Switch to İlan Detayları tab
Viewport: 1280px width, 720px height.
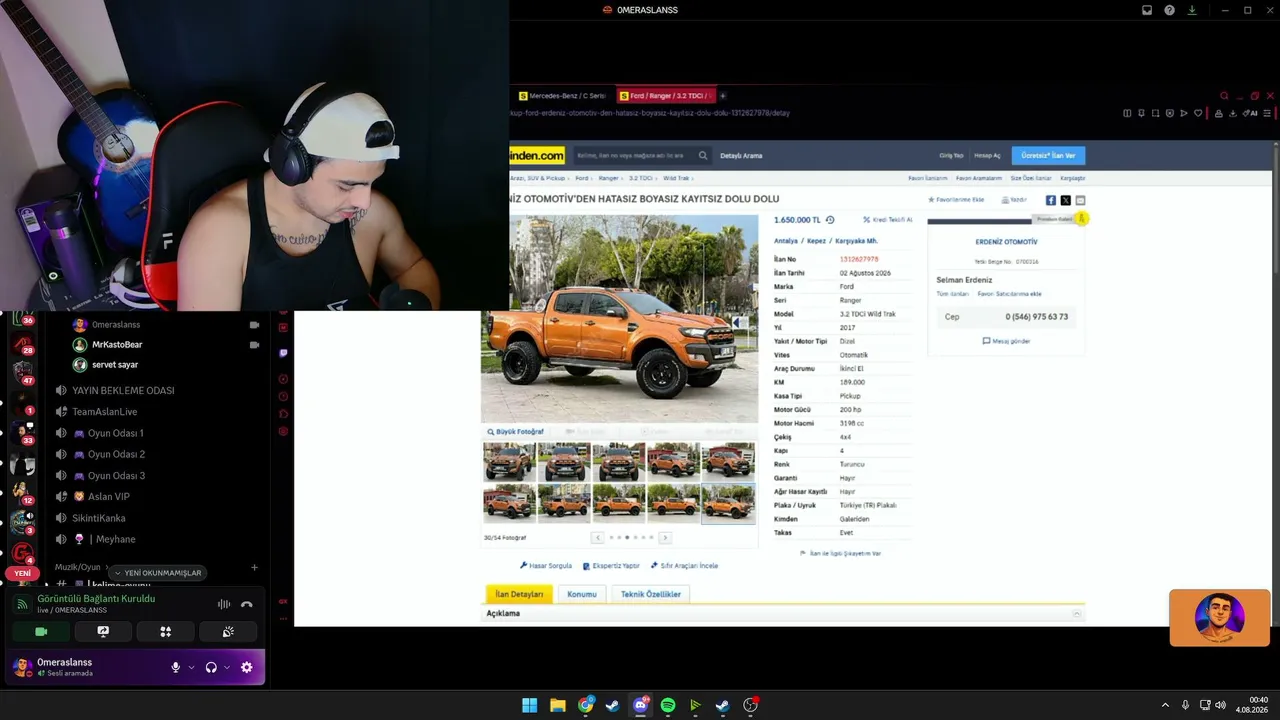coord(519,594)
